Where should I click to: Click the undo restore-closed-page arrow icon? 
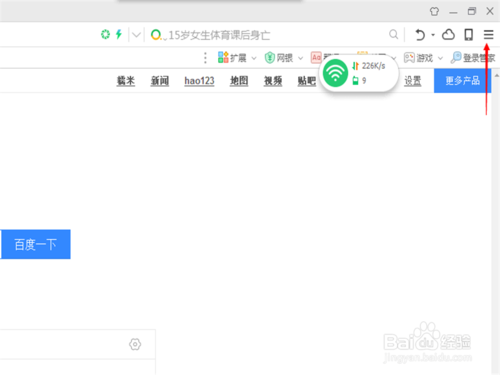pyautogui.click(x=420, y=35)
